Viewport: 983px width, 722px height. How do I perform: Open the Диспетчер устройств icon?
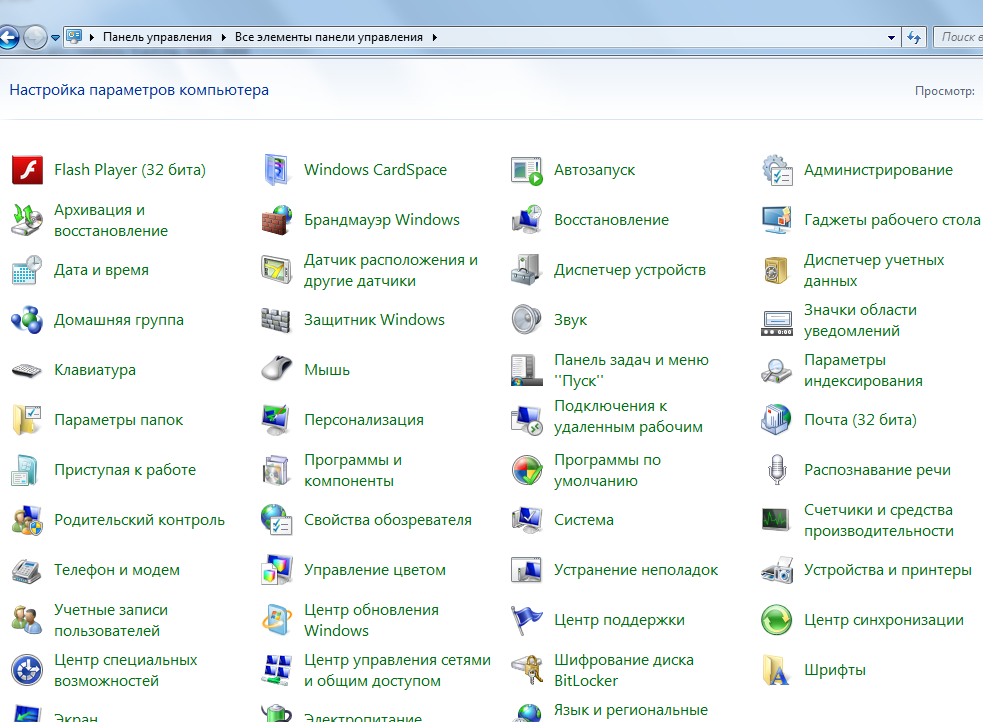526,270
